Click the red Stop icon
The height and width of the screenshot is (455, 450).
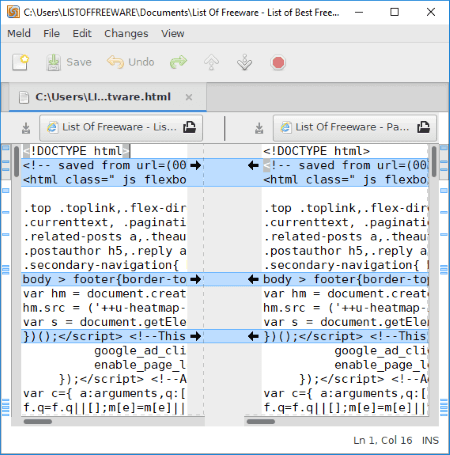point(278,62)
